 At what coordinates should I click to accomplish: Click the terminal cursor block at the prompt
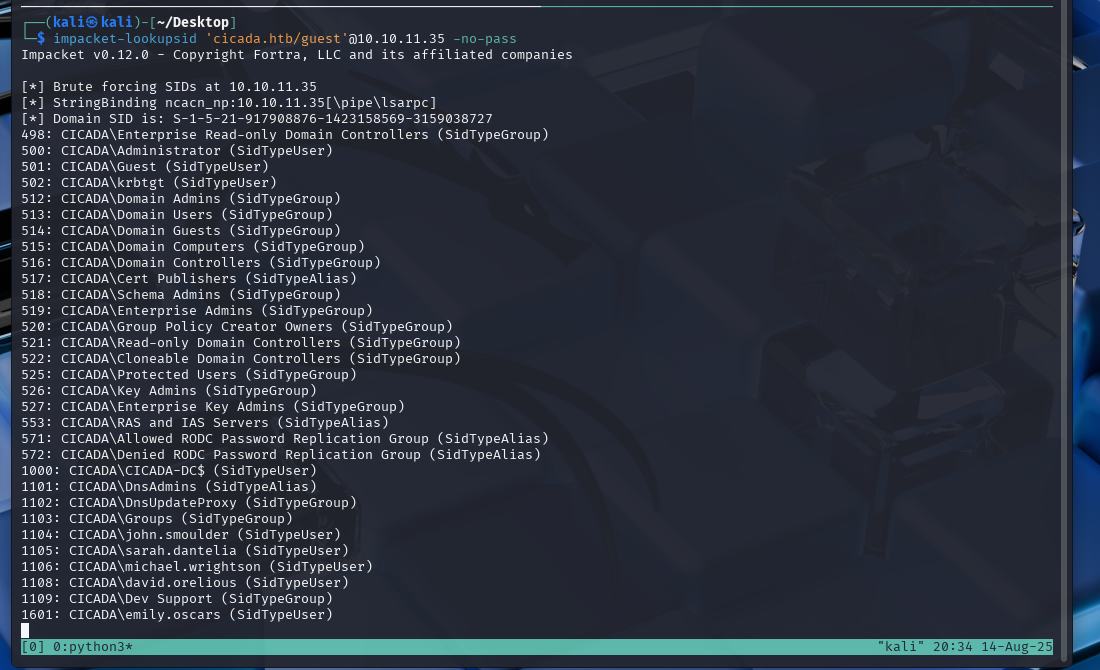point(25,631)
